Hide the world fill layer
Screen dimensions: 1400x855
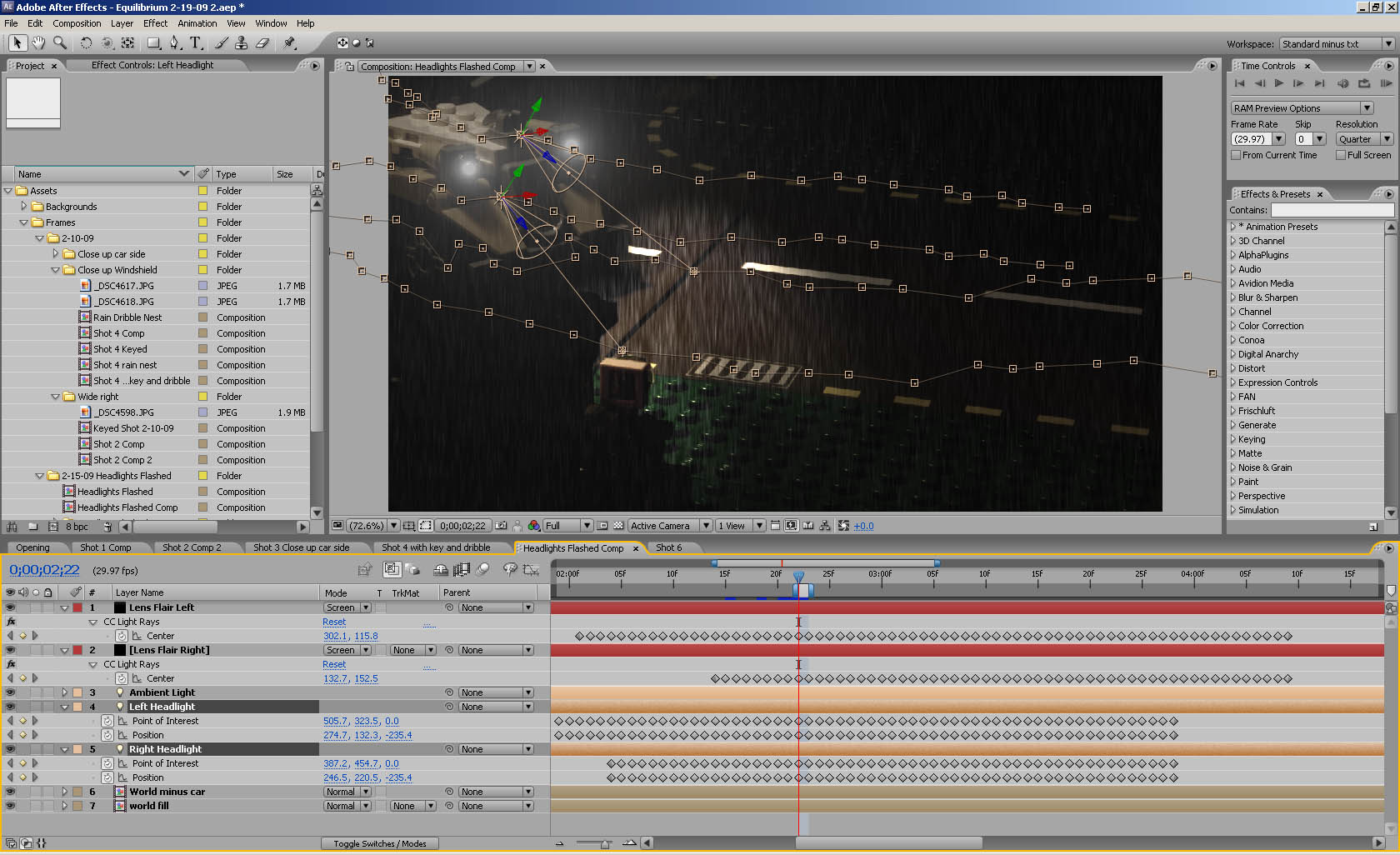10,806
